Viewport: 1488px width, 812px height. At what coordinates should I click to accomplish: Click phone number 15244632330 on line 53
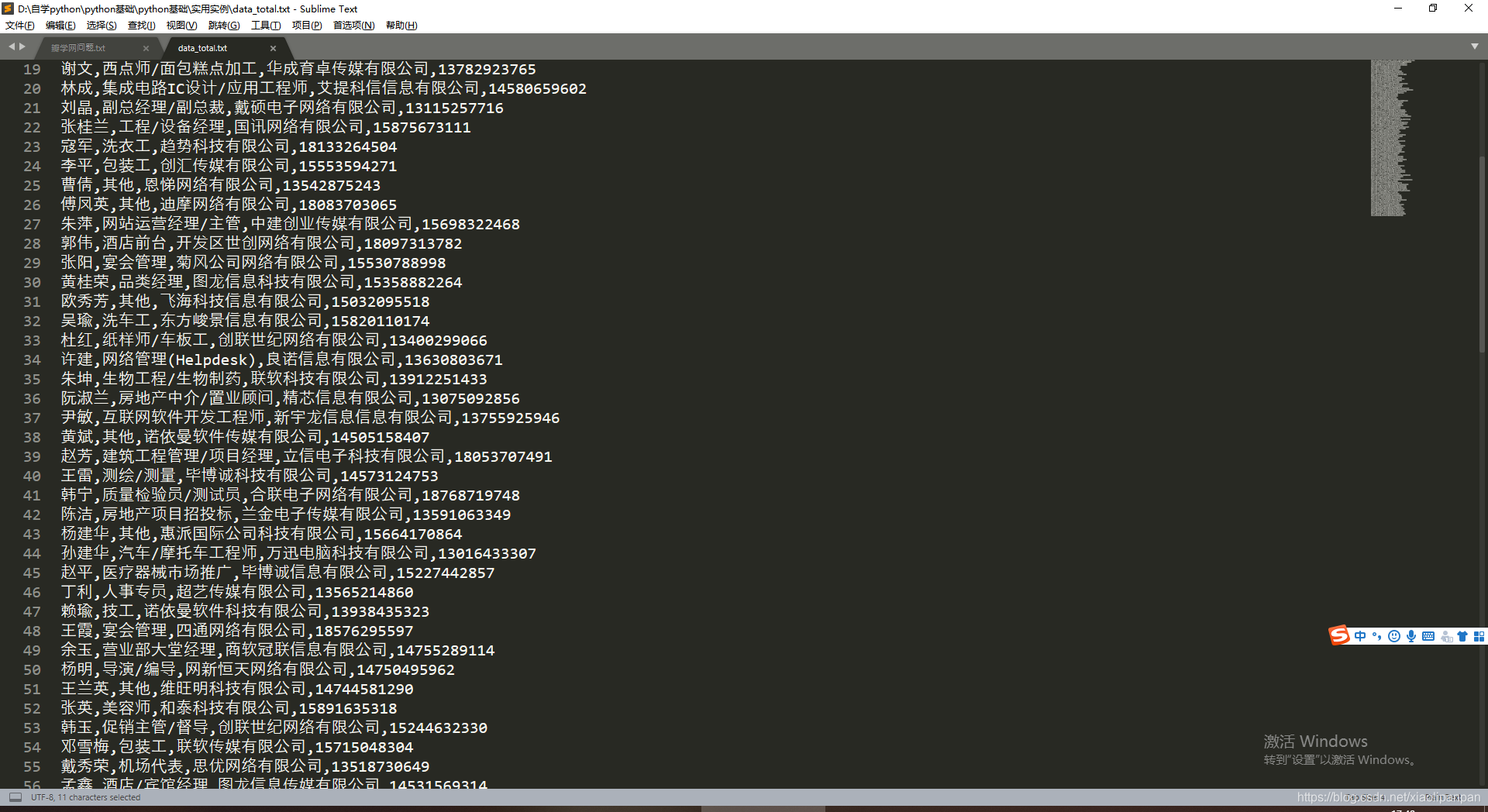(438, 728)
